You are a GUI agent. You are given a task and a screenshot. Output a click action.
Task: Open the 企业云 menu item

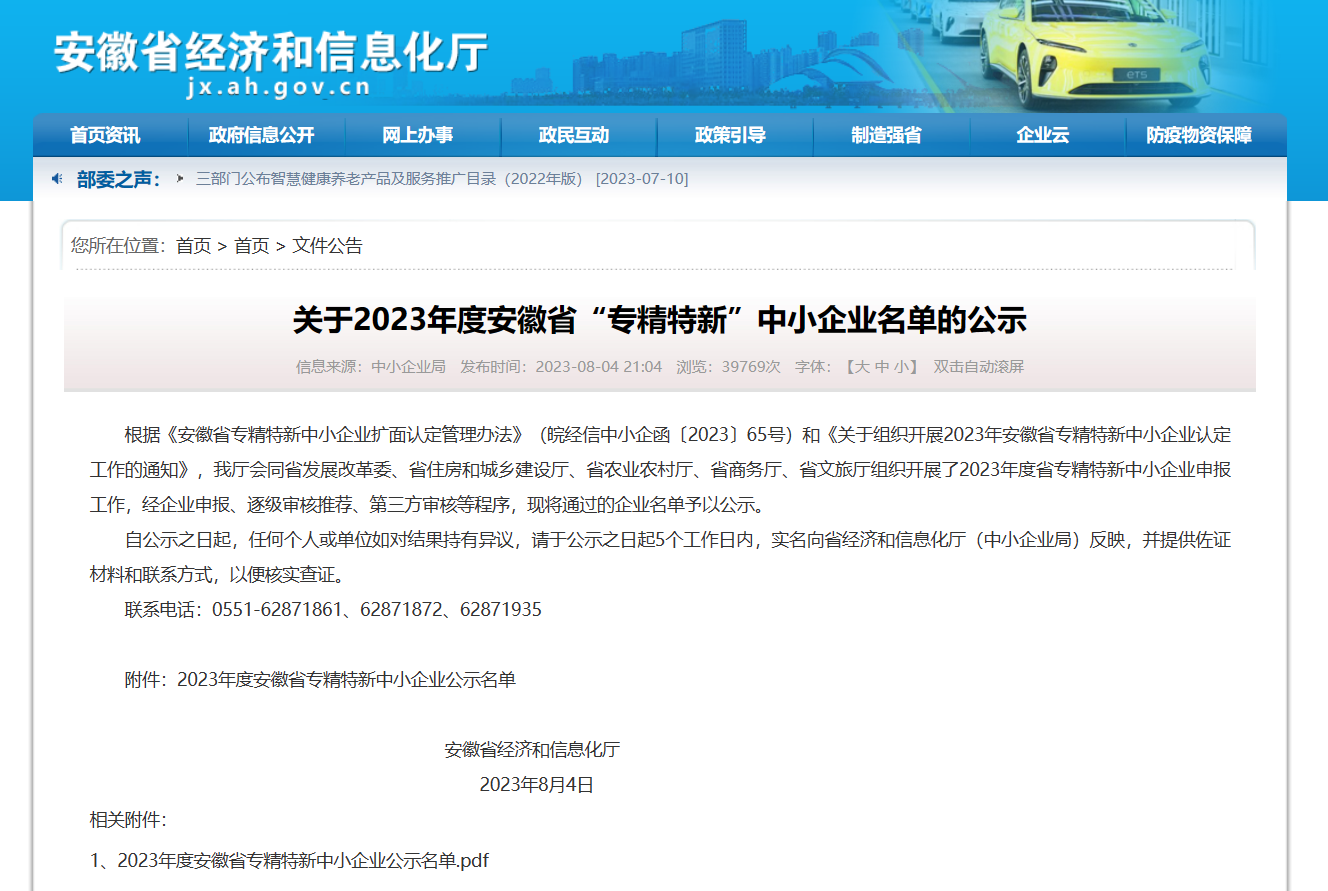click(1042, 135)
